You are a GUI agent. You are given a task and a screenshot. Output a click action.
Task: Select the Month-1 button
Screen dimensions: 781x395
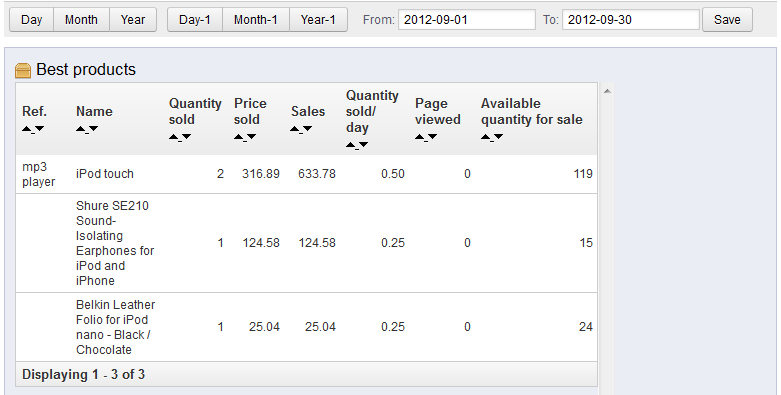click(256, 20)
